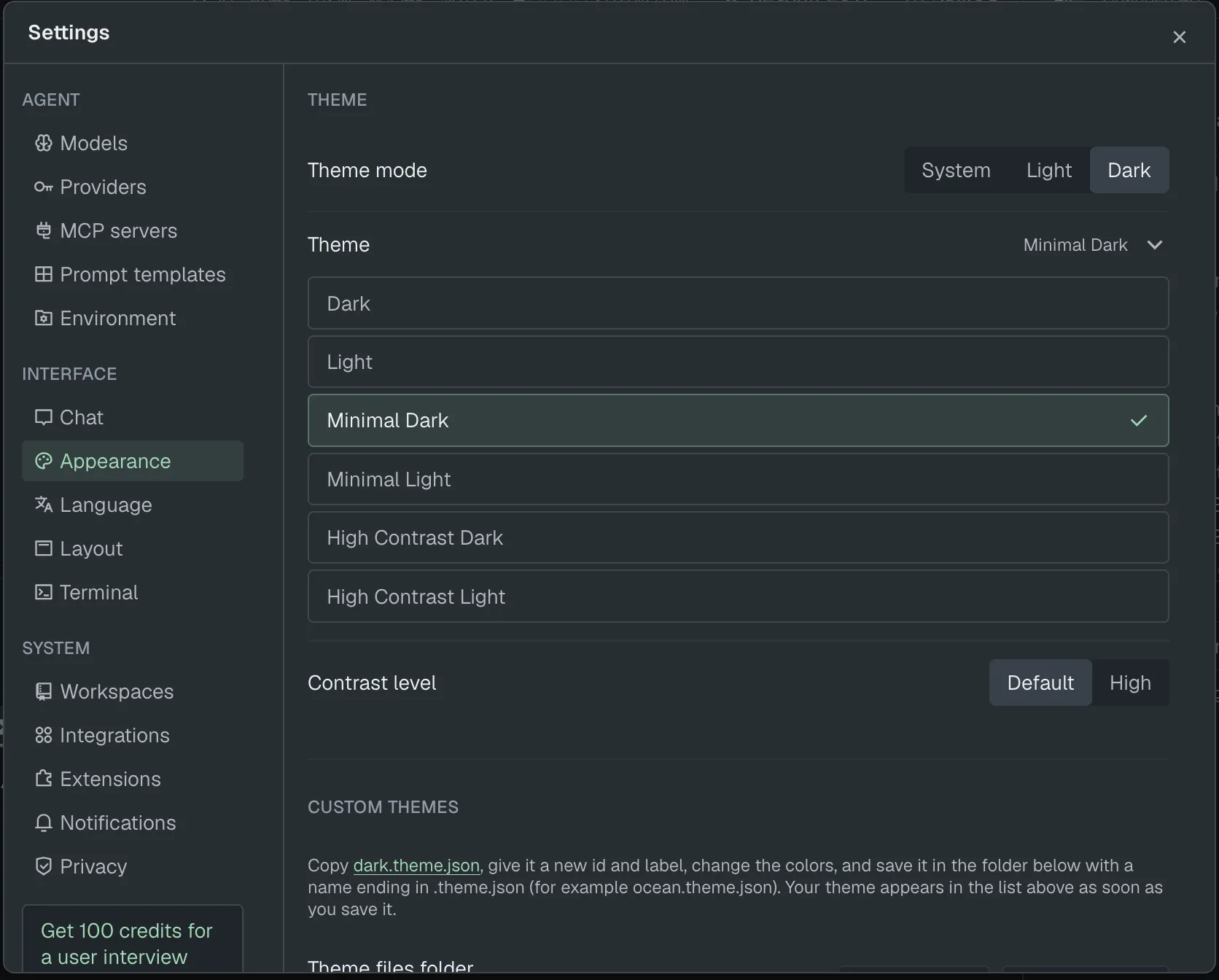The height and width of the screenshot is (980, 1219).
Task: Set contrast level to Default
Action: click(1040, 682)
